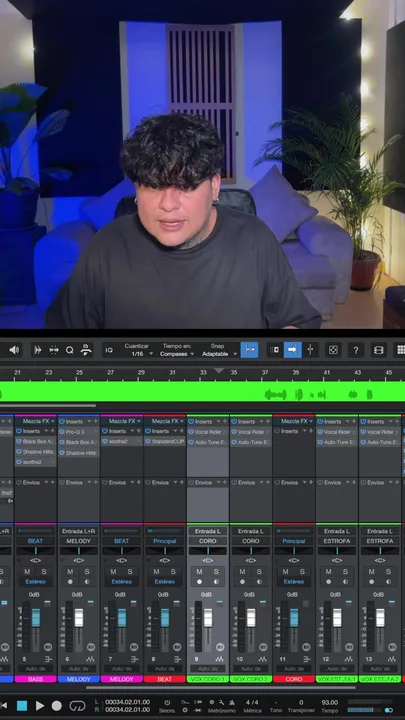Open the Entrada L input on channel 9
405x720 pixels.
pos(208,531)
